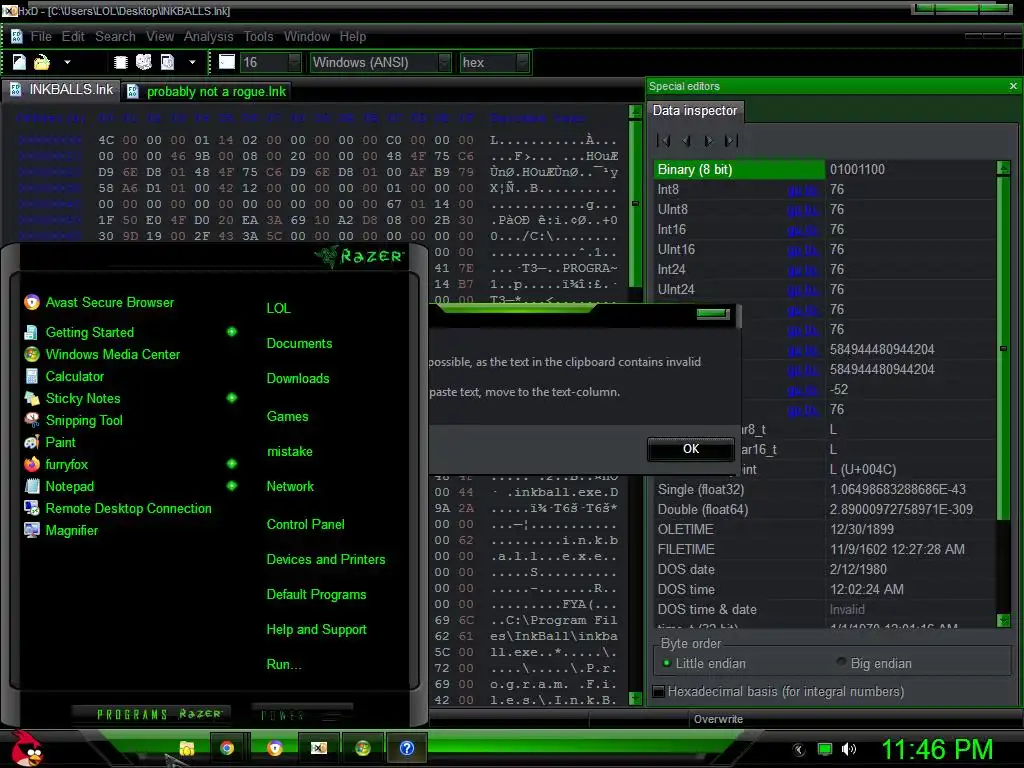The width and height of the screenshot is (1024, 768).
Task: Open Avast browser taskbar icon
Action: tap(274, 748)
